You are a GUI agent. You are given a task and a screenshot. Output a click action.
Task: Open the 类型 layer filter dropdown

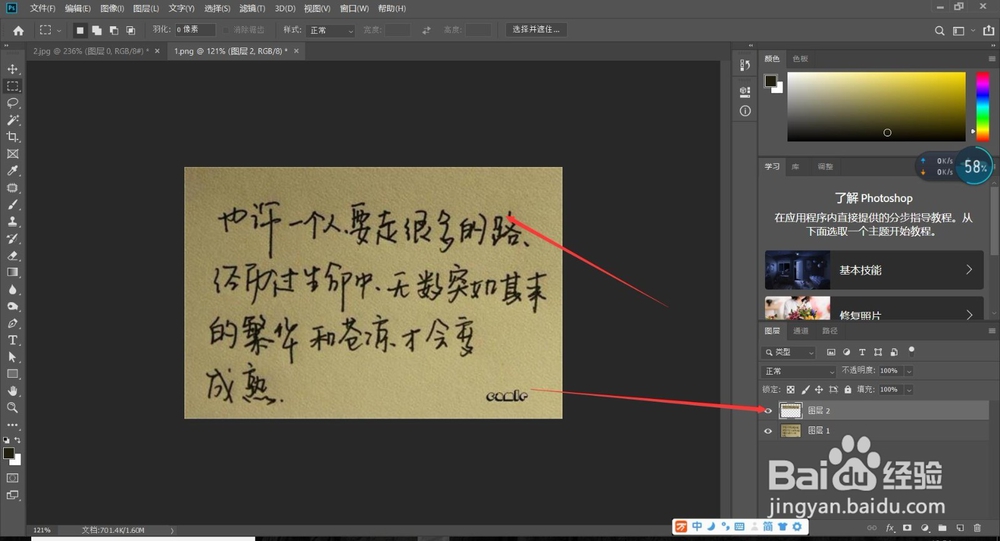point(789,352)
